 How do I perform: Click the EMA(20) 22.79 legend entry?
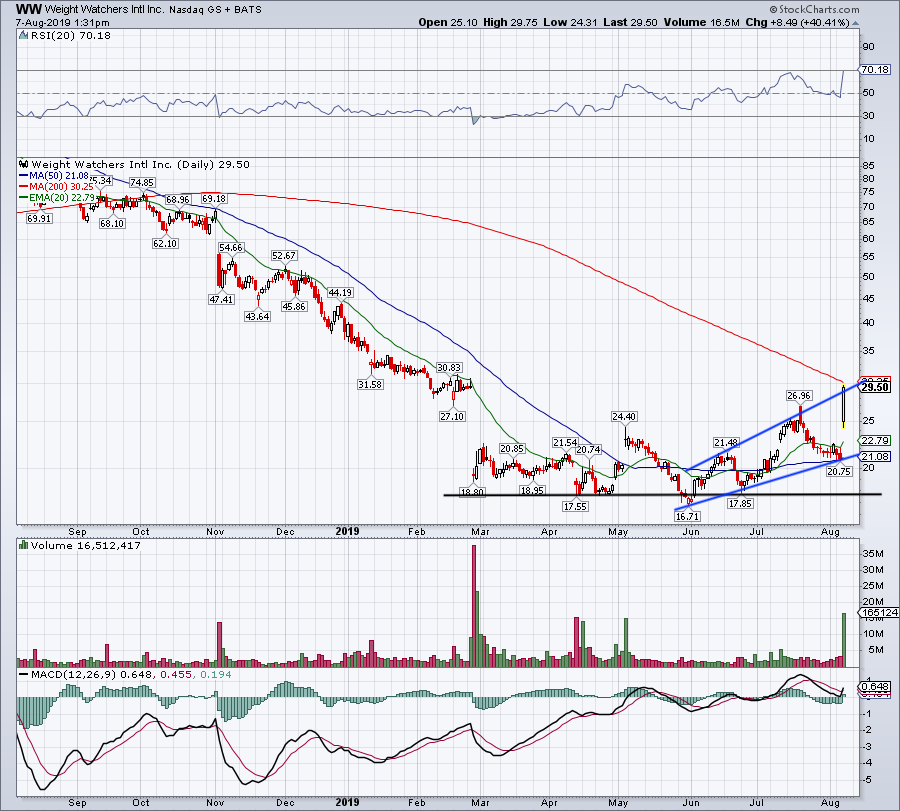[57, 197]
